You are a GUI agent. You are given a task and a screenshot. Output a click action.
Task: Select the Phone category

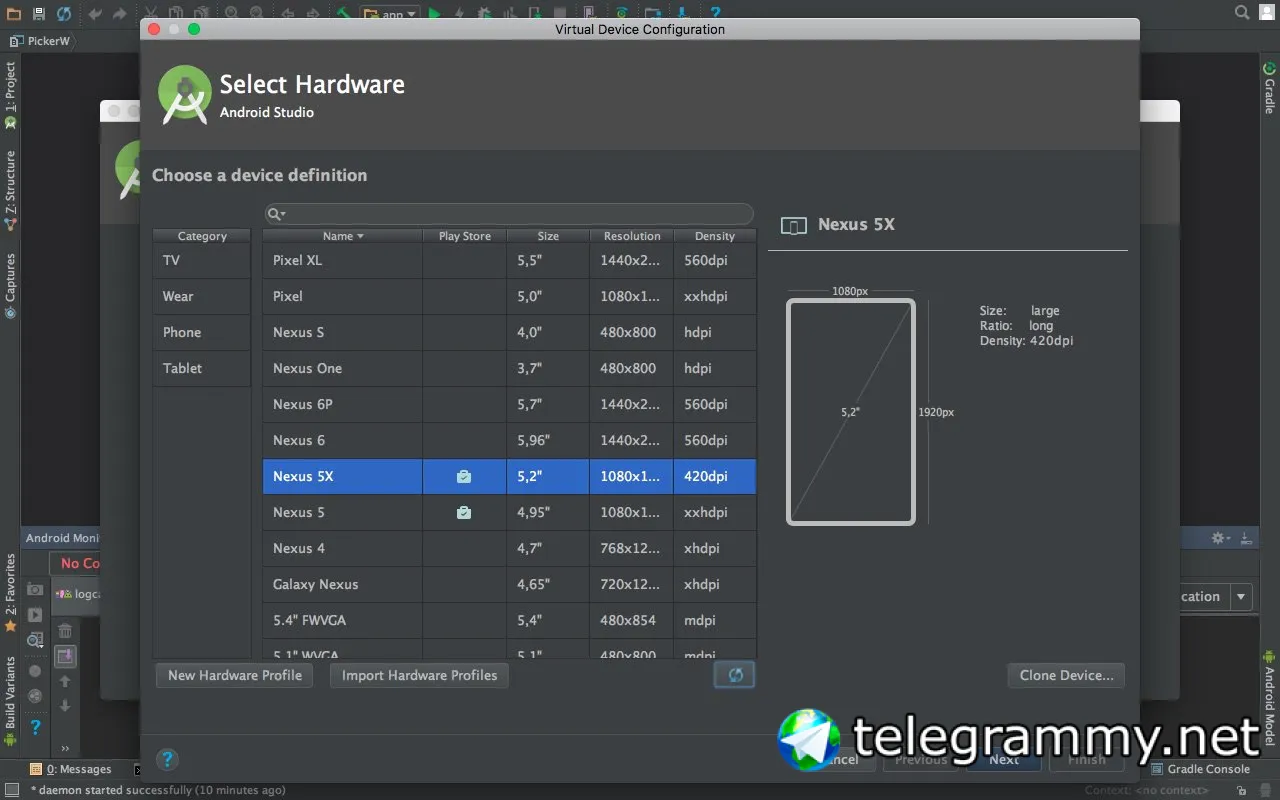[x=201, y=332]
